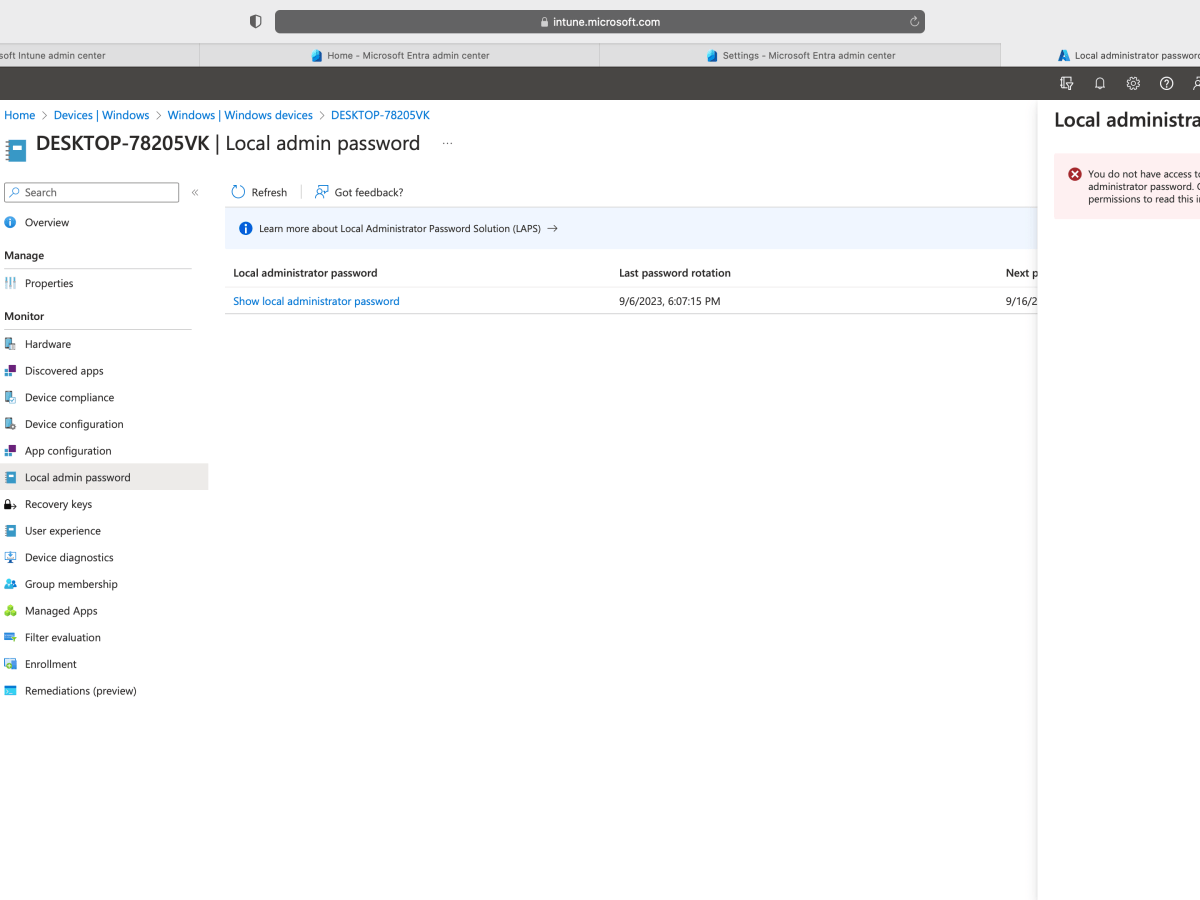
Task: Select the Managed Apps sidebar item
Action: click(60, 610)
